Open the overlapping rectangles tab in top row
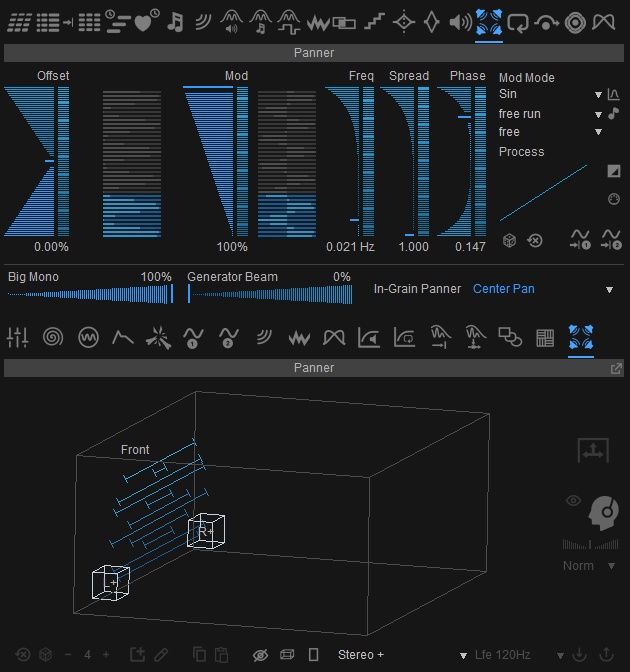The width and height of the screenshot is (630, 672). pyautogui.click(x=345, y=23)
